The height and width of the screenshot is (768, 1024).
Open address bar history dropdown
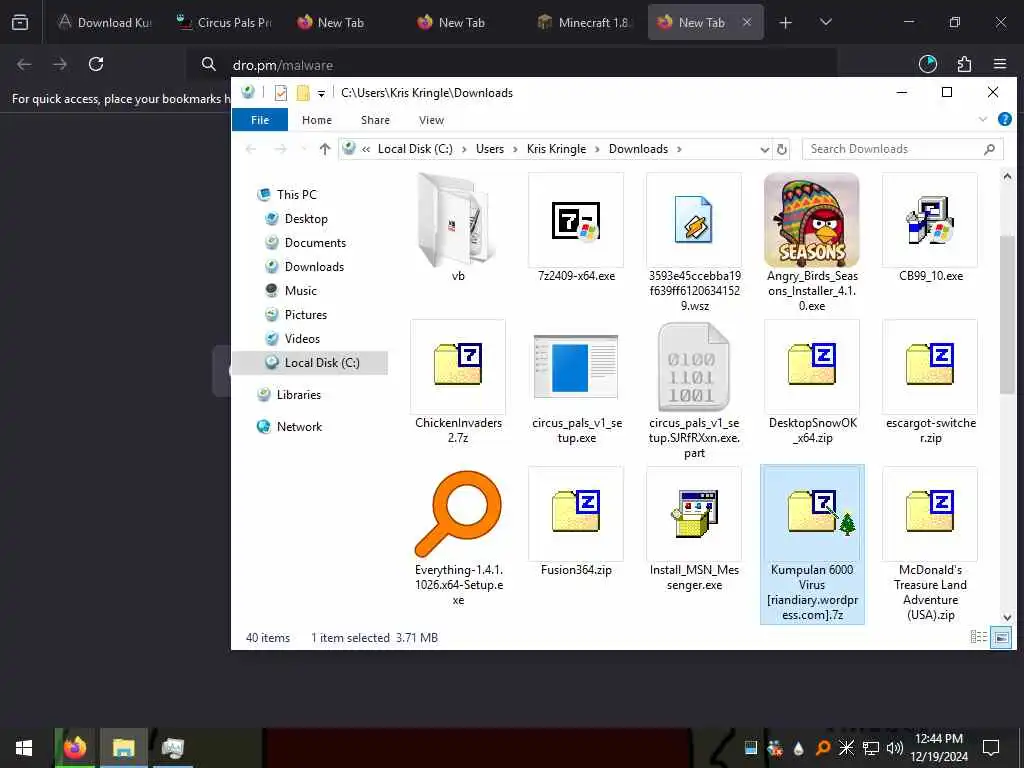pyautogui.click(x=764, y=150)
